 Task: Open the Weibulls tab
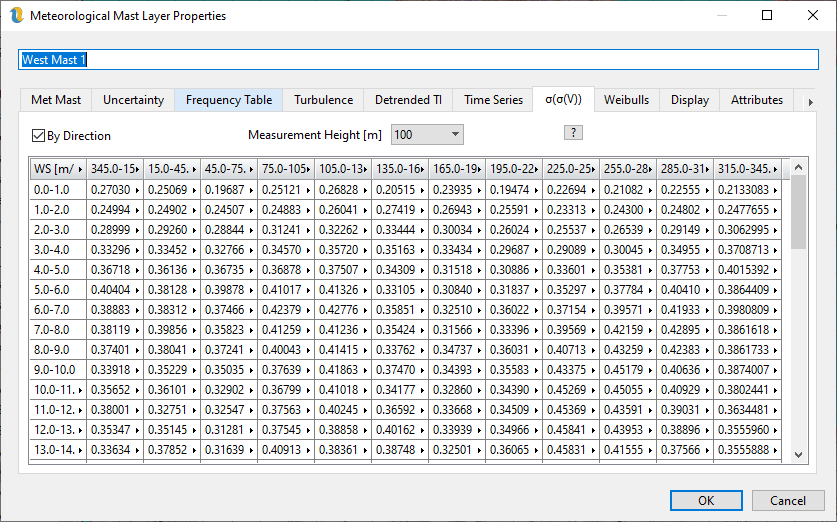(x=626, y=100)
